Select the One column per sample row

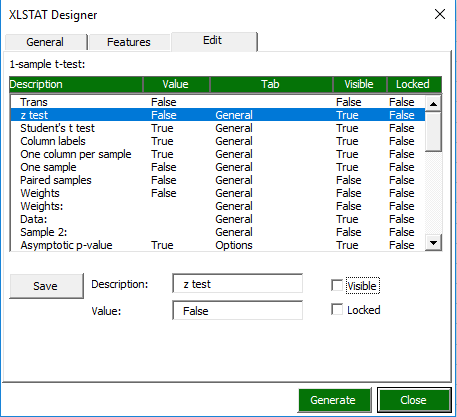click(x=218, y=154)
